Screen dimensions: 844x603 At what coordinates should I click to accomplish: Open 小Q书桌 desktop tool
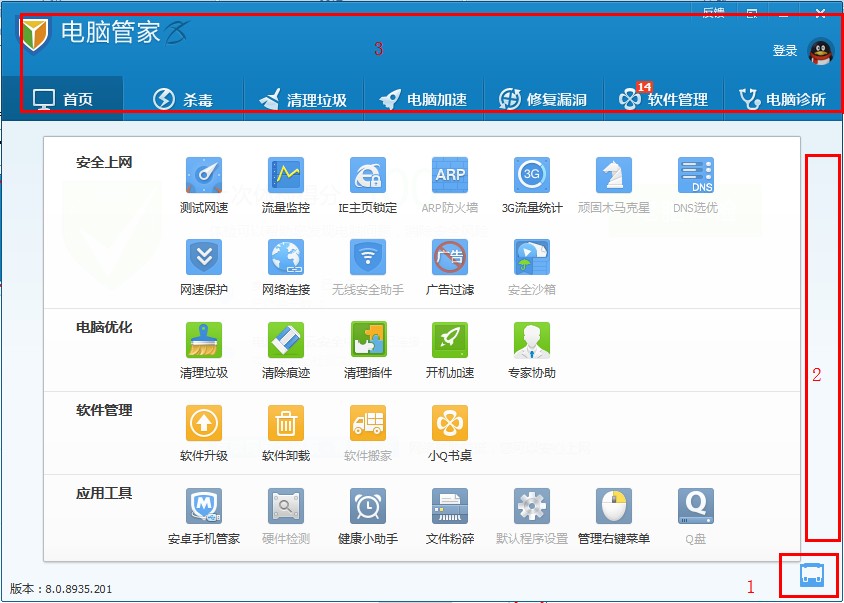point(449,433)
